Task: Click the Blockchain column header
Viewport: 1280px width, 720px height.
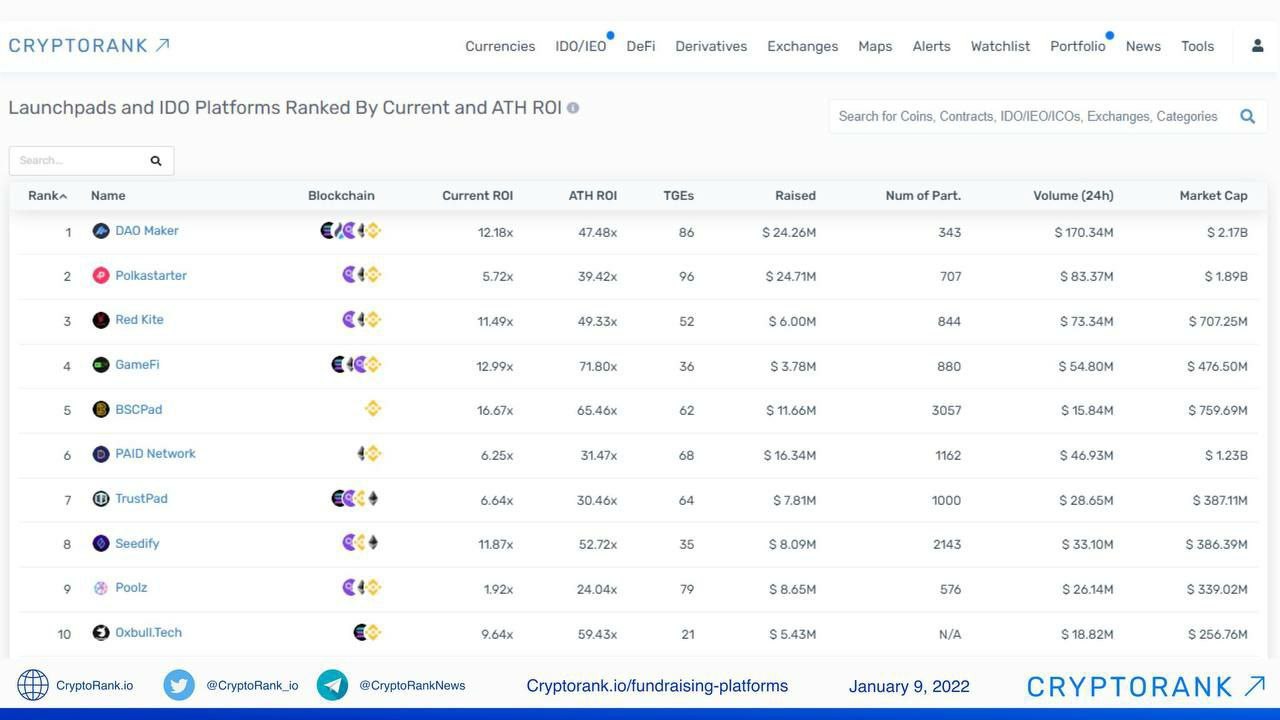Action: pos(341,196)
